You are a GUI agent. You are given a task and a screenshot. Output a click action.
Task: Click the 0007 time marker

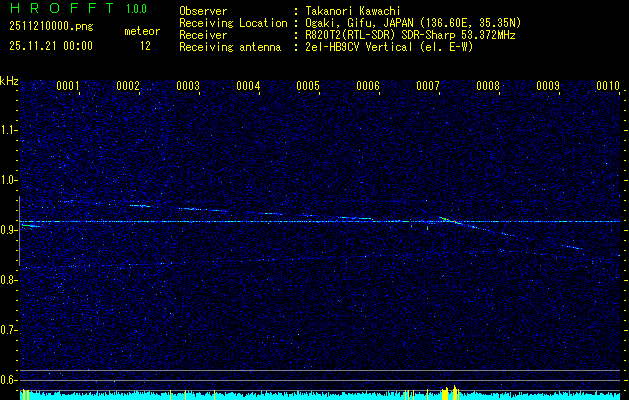pyautogui.click(x=428, y=86)
